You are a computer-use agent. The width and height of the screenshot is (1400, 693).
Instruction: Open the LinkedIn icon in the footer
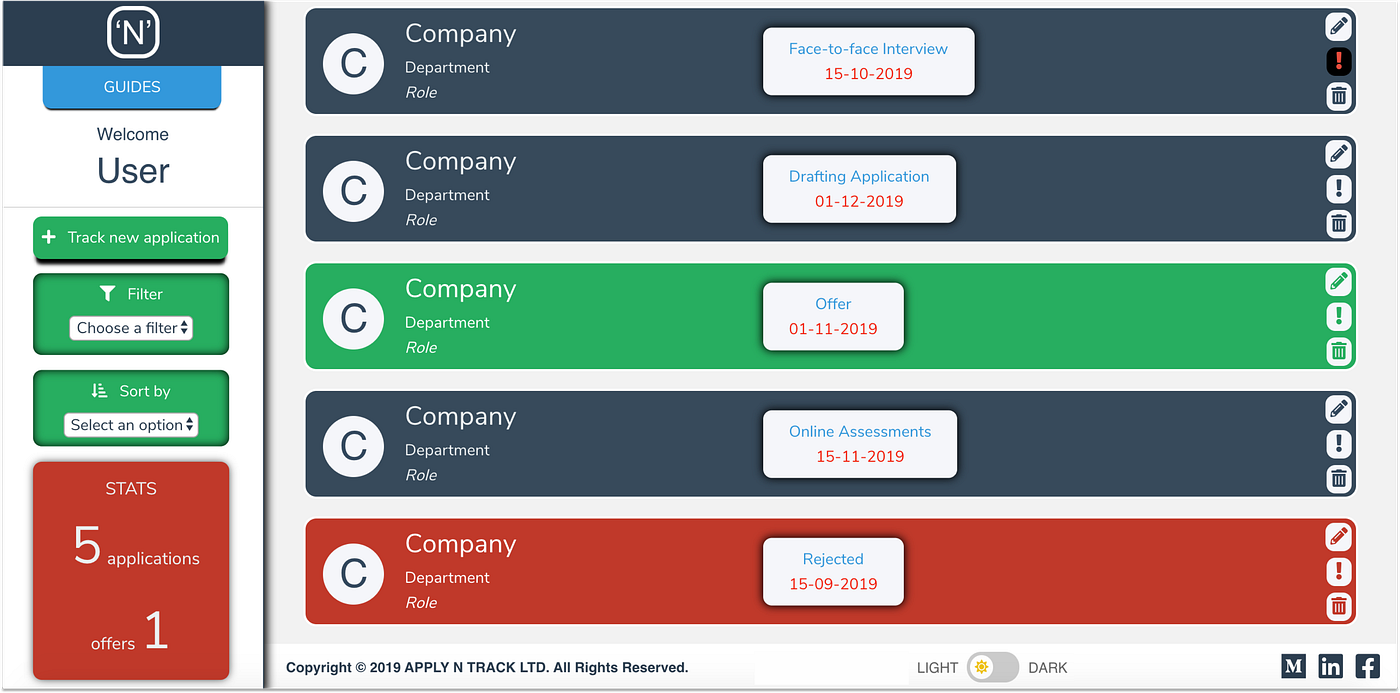point(1329,666)
